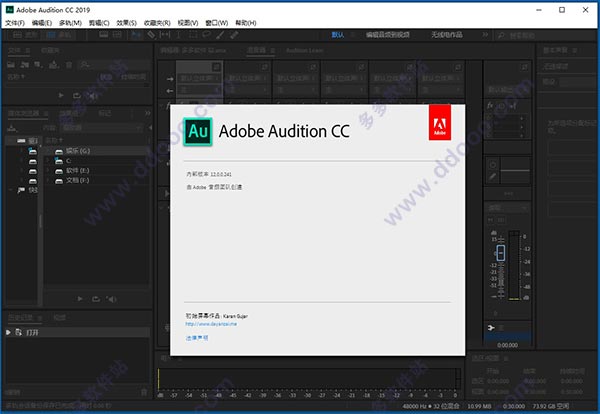Switch to the 收藏夹 panel tab
The width and height of the screenshot is (600, 414).
tap(50, 50)
